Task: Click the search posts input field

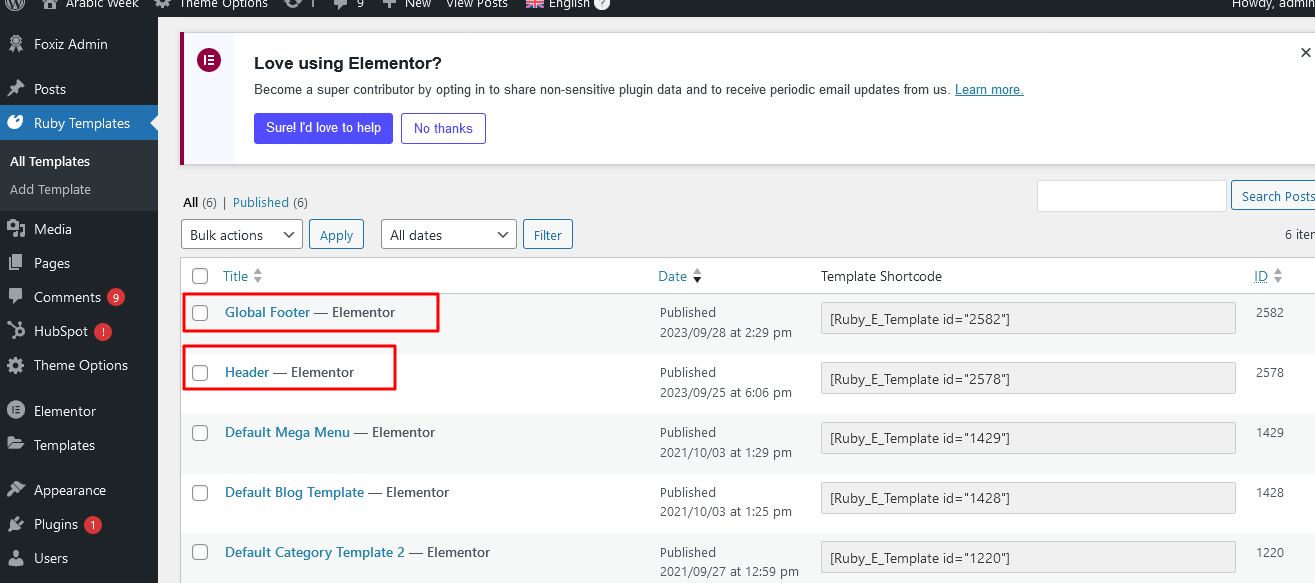Action: click(1131, 196)
